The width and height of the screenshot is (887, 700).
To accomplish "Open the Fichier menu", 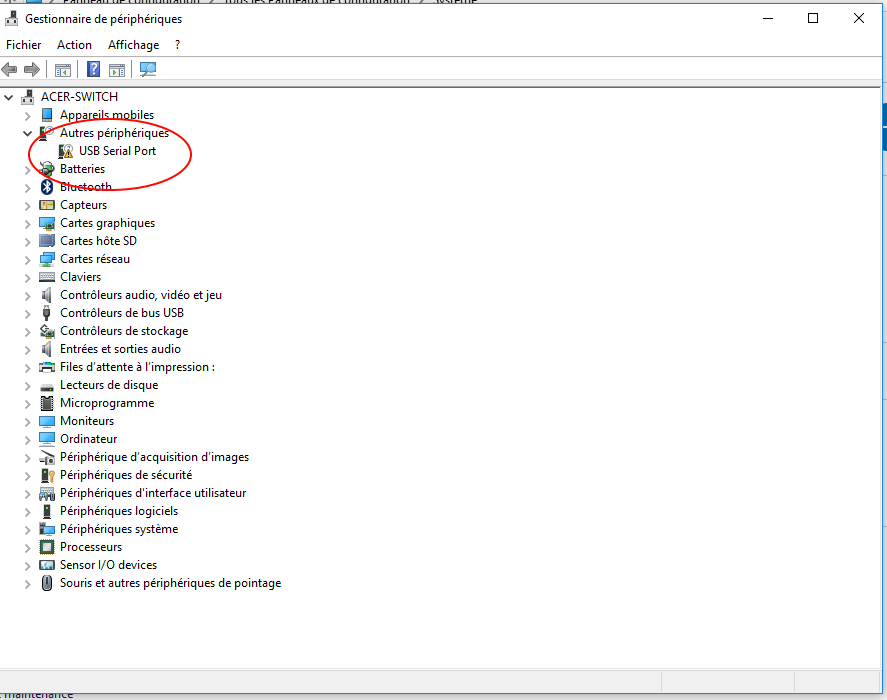I will (x=24, y=45).
